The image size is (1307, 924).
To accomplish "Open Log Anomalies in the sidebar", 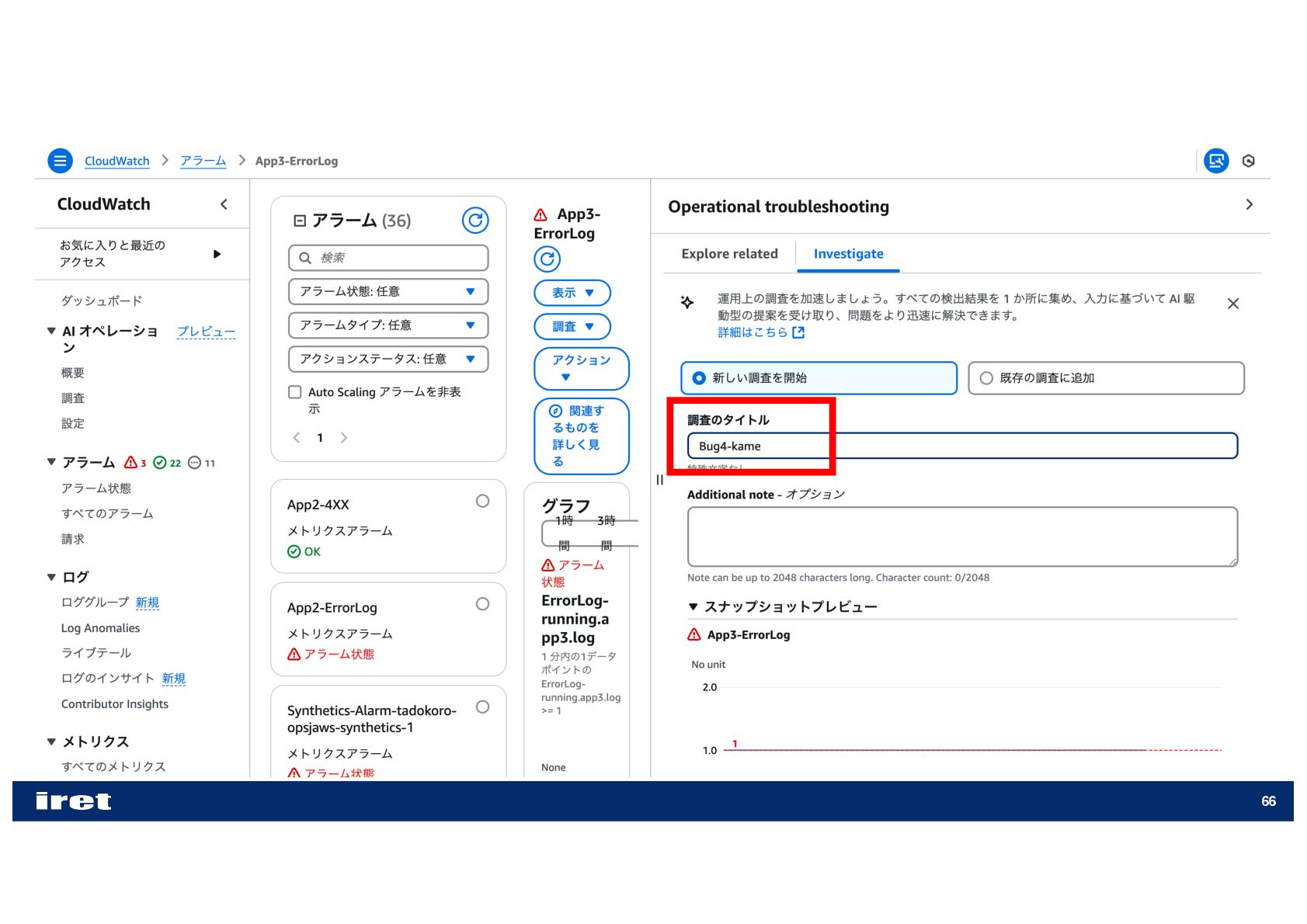I will (x=101, y=628).
